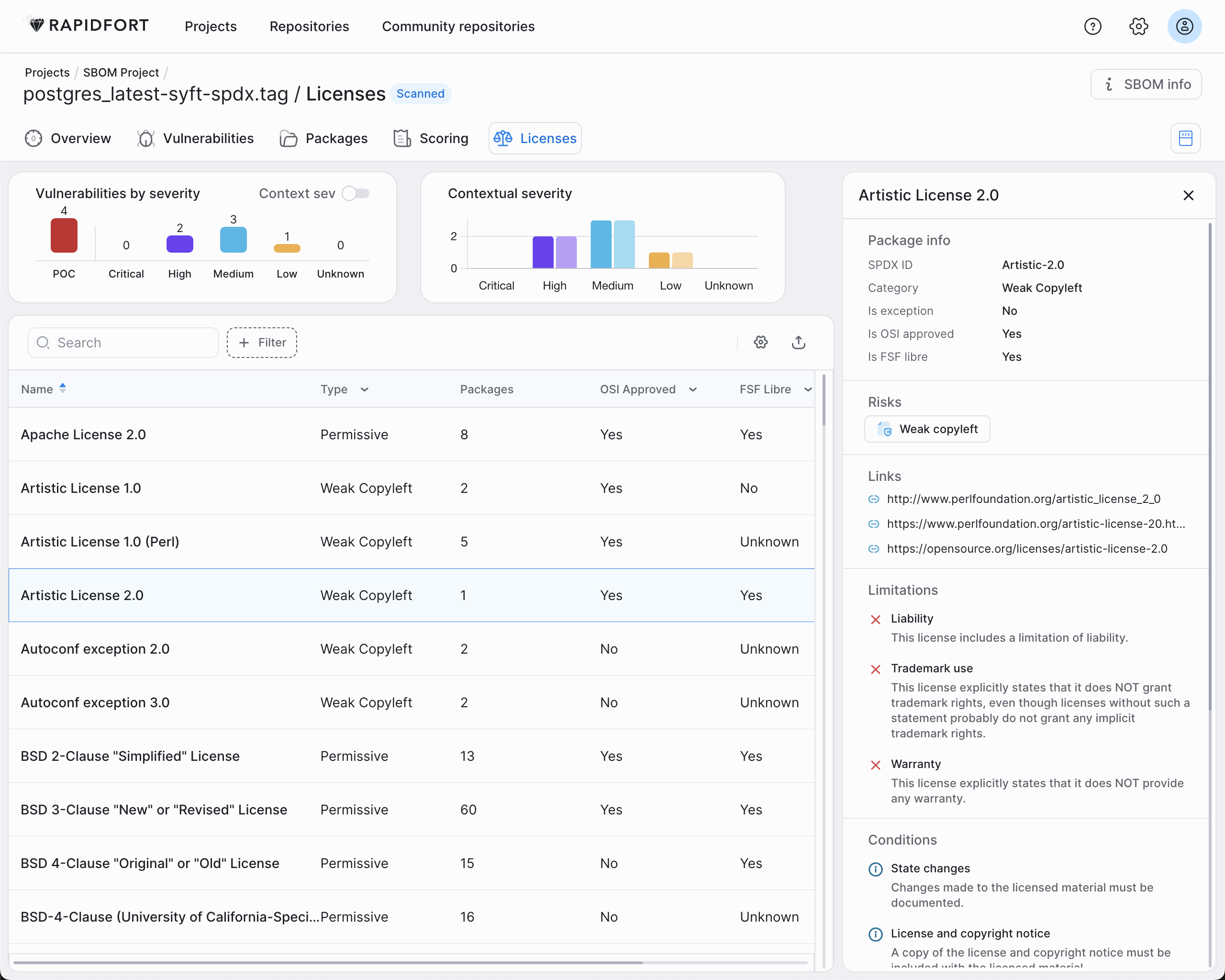Open http://www.perlfoundation.org/artistic_license_2_0 link
1225x980 pixels.
tap(1024, 498)
